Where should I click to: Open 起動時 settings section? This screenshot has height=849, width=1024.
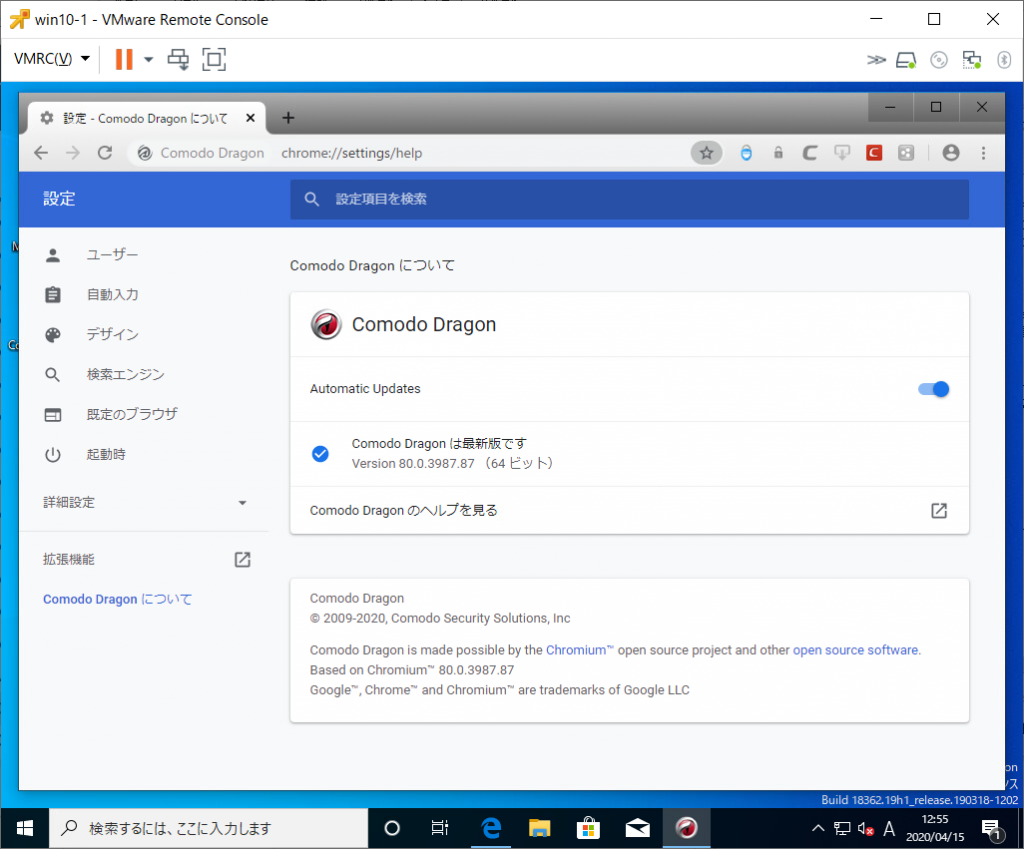[106, 454]
